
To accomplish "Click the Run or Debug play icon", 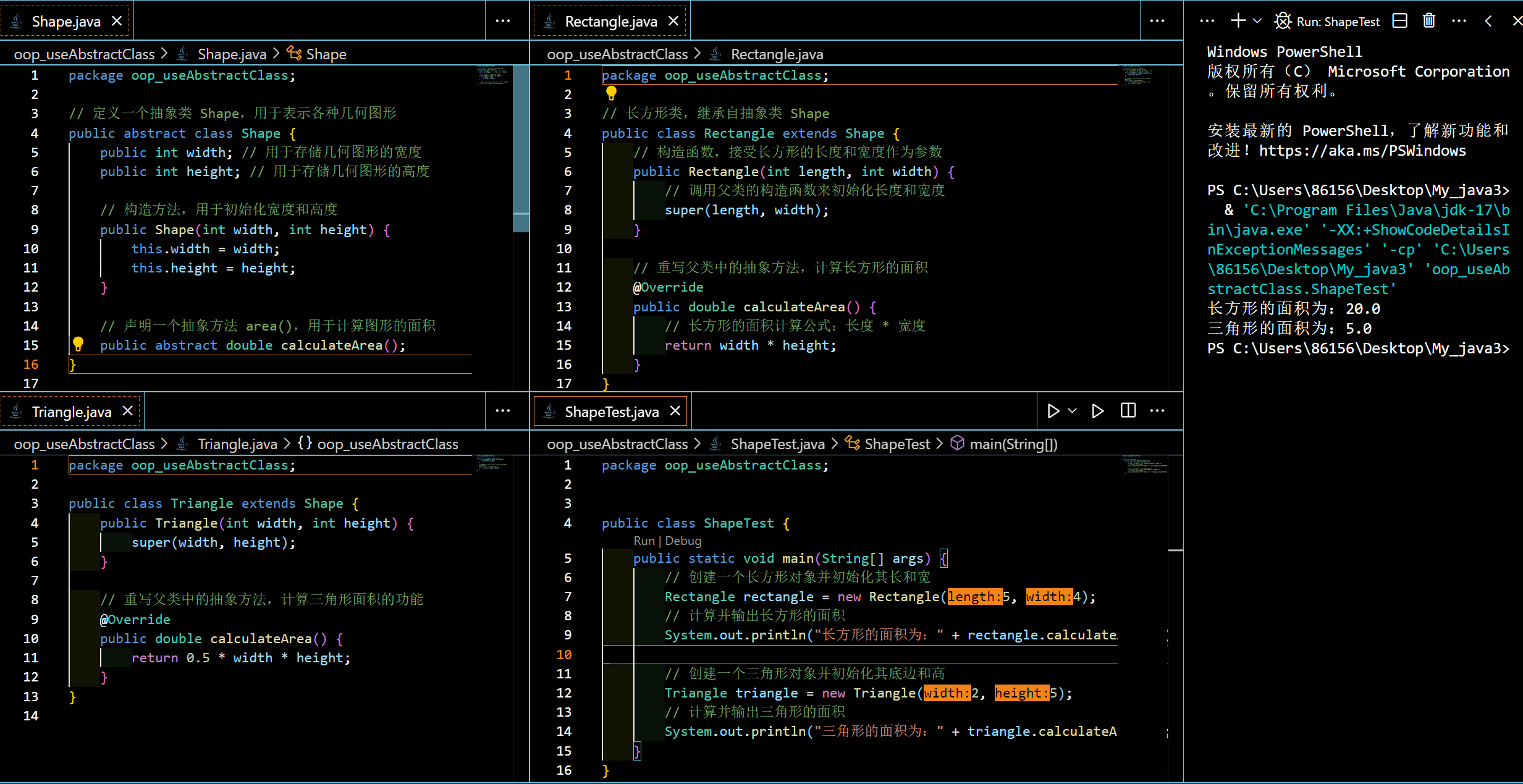I will coord(1053,411).
